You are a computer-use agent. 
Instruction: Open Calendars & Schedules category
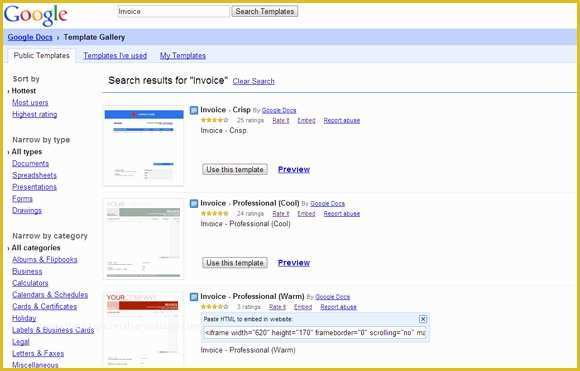point(50,295)
